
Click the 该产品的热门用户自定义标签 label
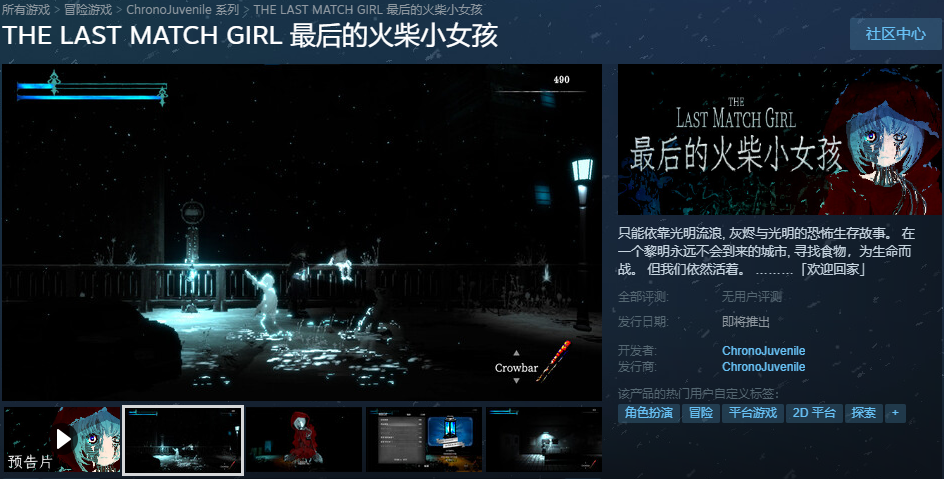pos(698,394)
